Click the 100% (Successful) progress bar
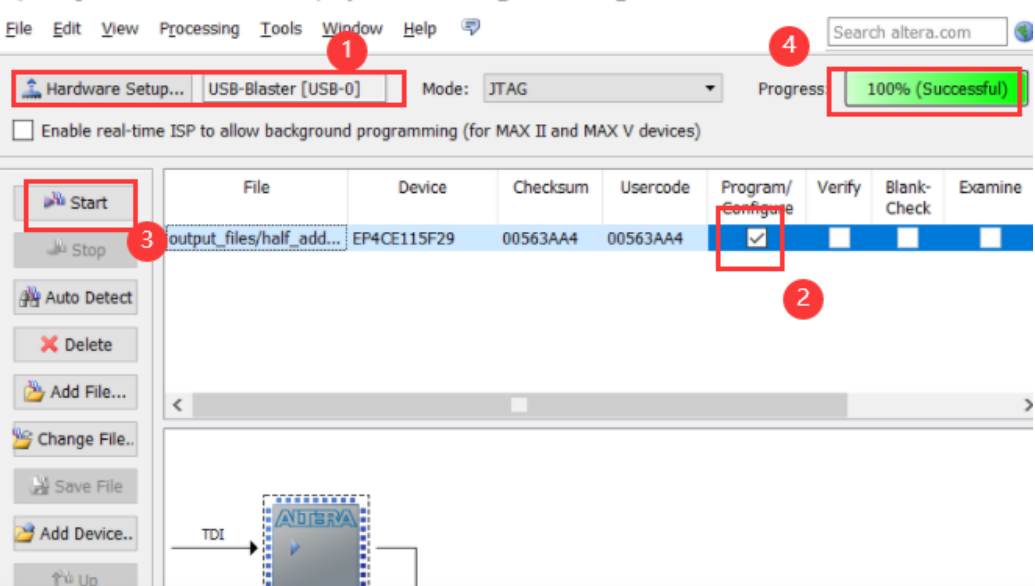The width and height of the screenshot is (1035, 586). coord(936,89)
